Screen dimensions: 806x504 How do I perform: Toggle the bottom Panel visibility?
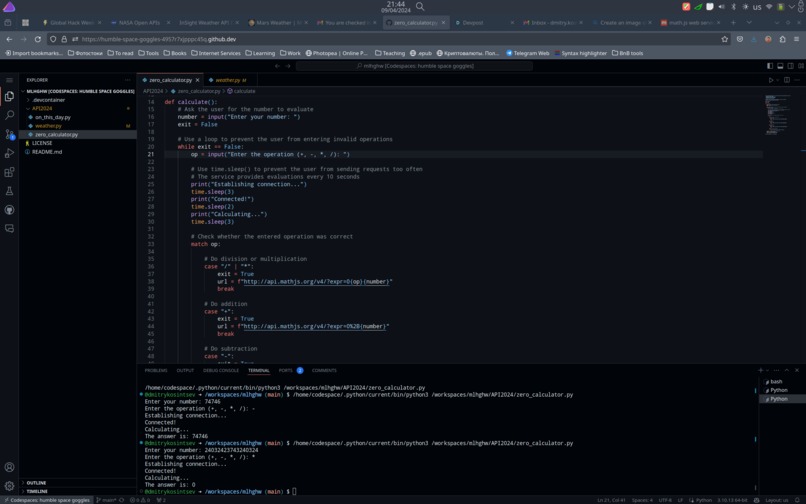point(780,66)
